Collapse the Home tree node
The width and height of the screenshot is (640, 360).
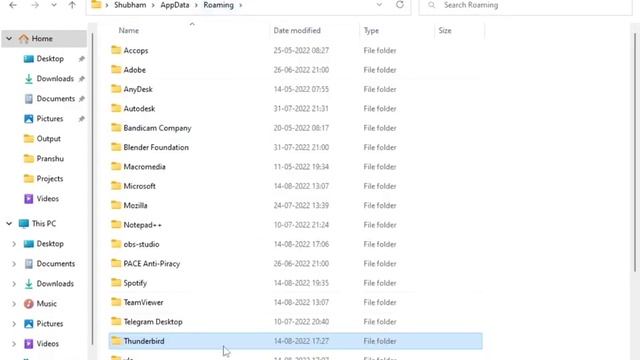[9, 39]
